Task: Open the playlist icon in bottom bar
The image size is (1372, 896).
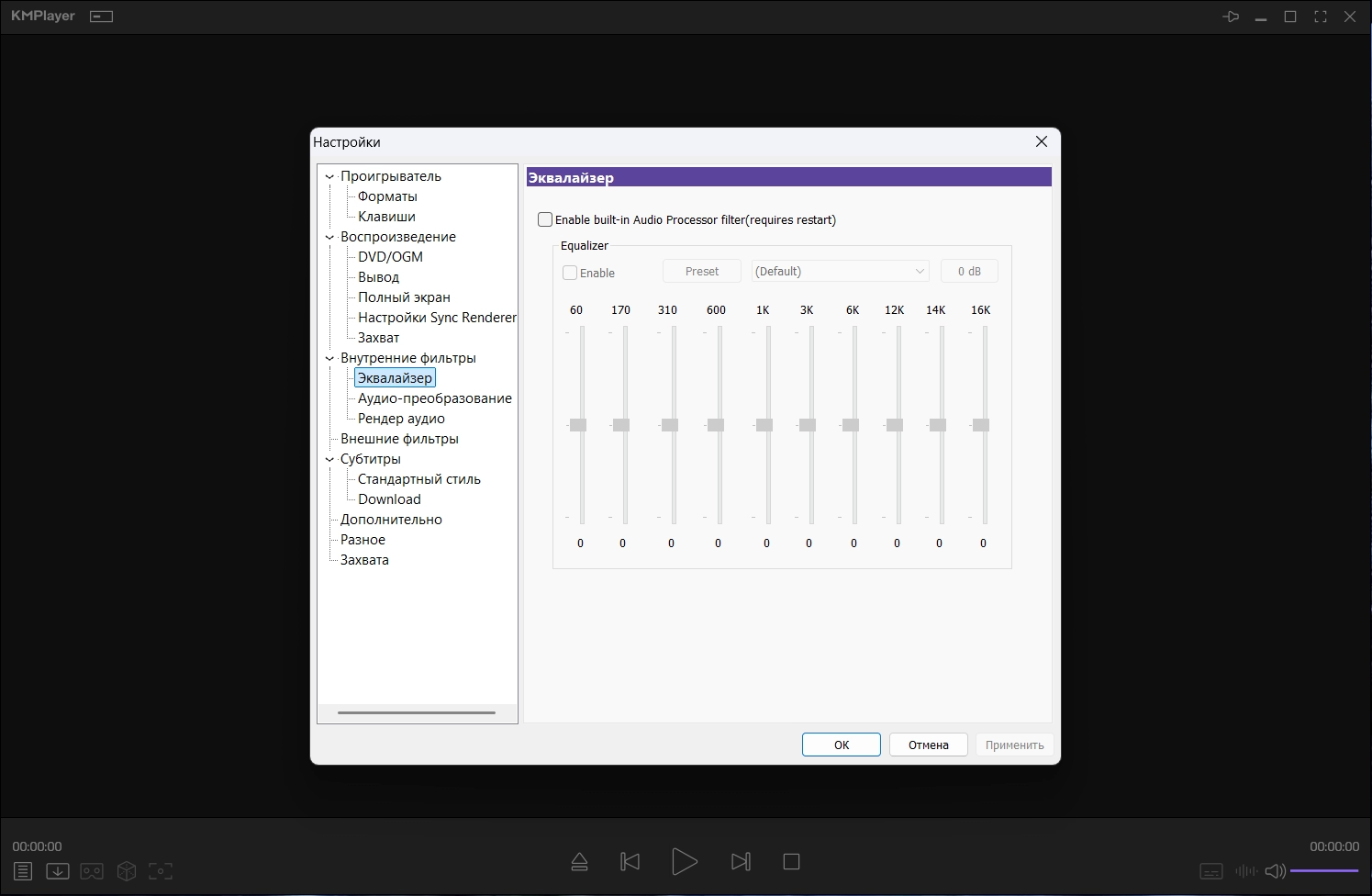Action: coord(23,871)
